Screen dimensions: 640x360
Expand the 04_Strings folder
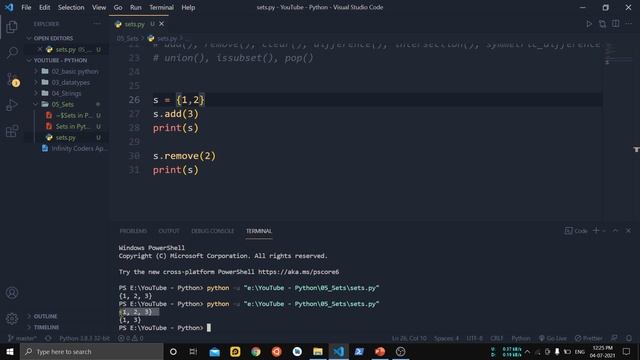pyautogui.click(x=66, y=93)
